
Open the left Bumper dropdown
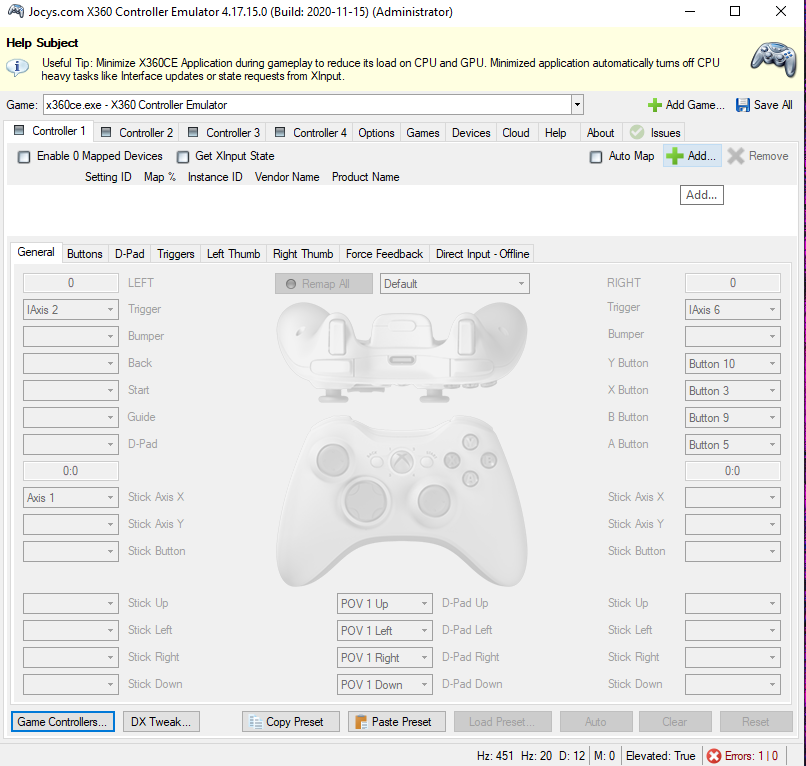71,336
